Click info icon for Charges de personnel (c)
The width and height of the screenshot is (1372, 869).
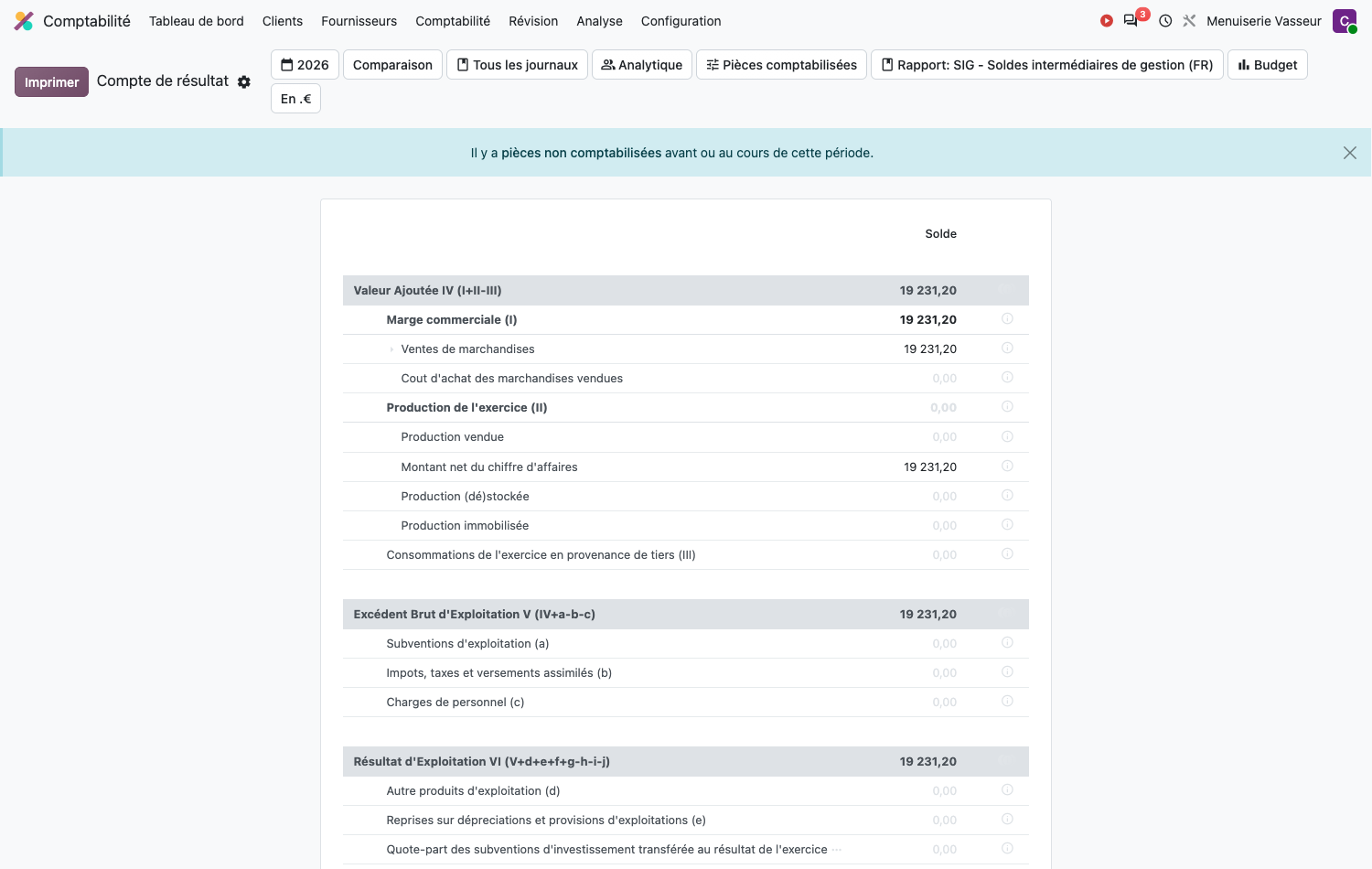1007,702
